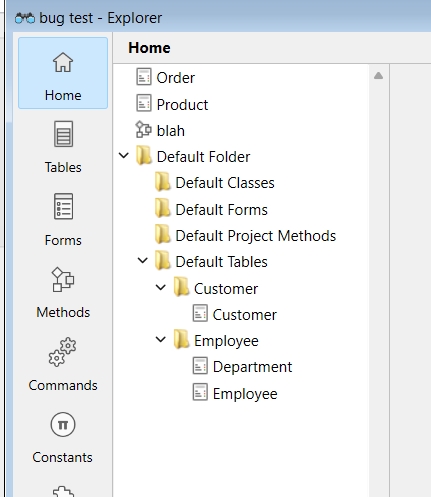
Task: Collapse the Default Folder node
Action: (124, 155)
